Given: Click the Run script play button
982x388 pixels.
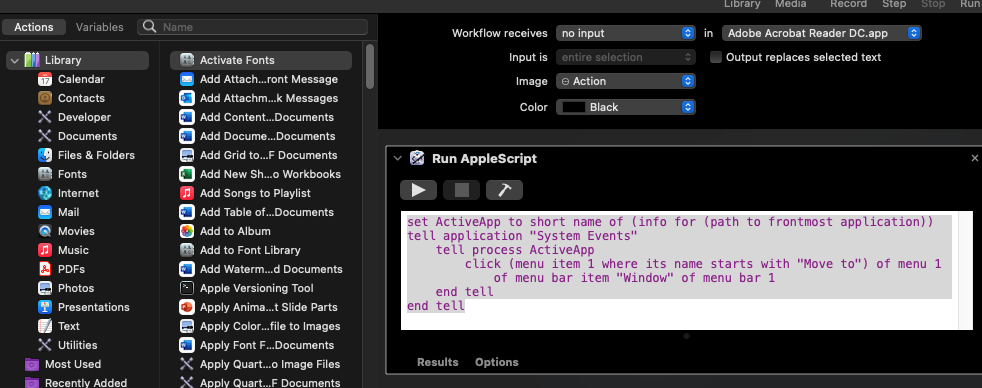Looking at the screenshot, I should pyautogui.click(x=418, y=190).
